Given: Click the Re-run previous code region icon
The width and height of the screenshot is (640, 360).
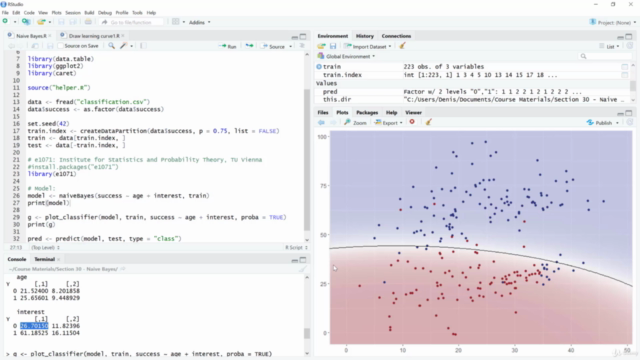Looking at the screenshot, I should pos(249,46).
